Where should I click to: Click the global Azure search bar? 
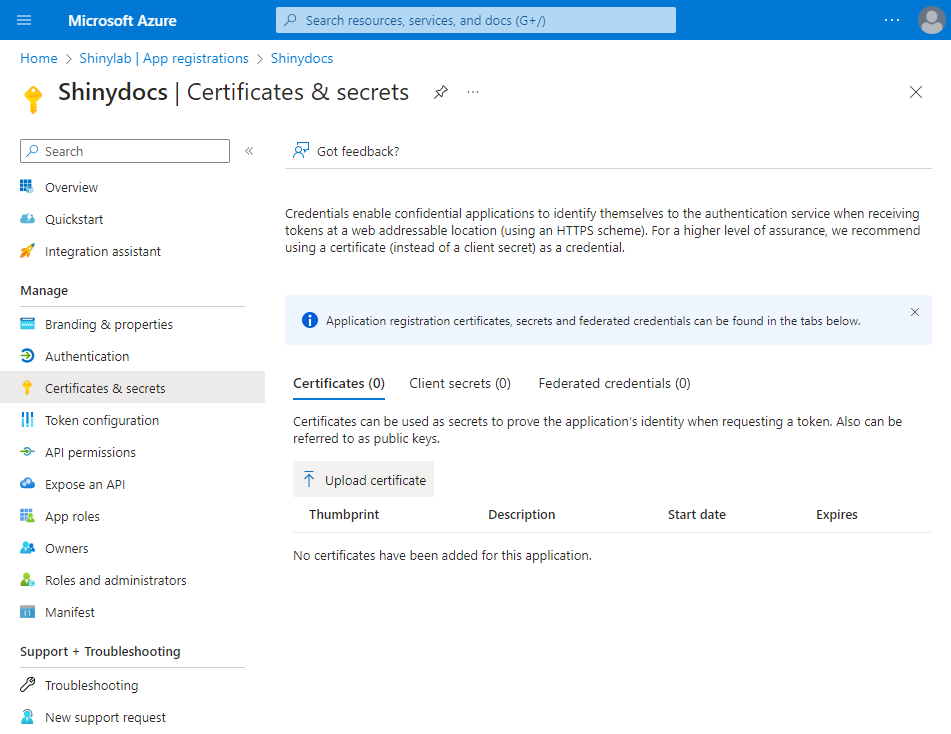click(x=476, y=20)
